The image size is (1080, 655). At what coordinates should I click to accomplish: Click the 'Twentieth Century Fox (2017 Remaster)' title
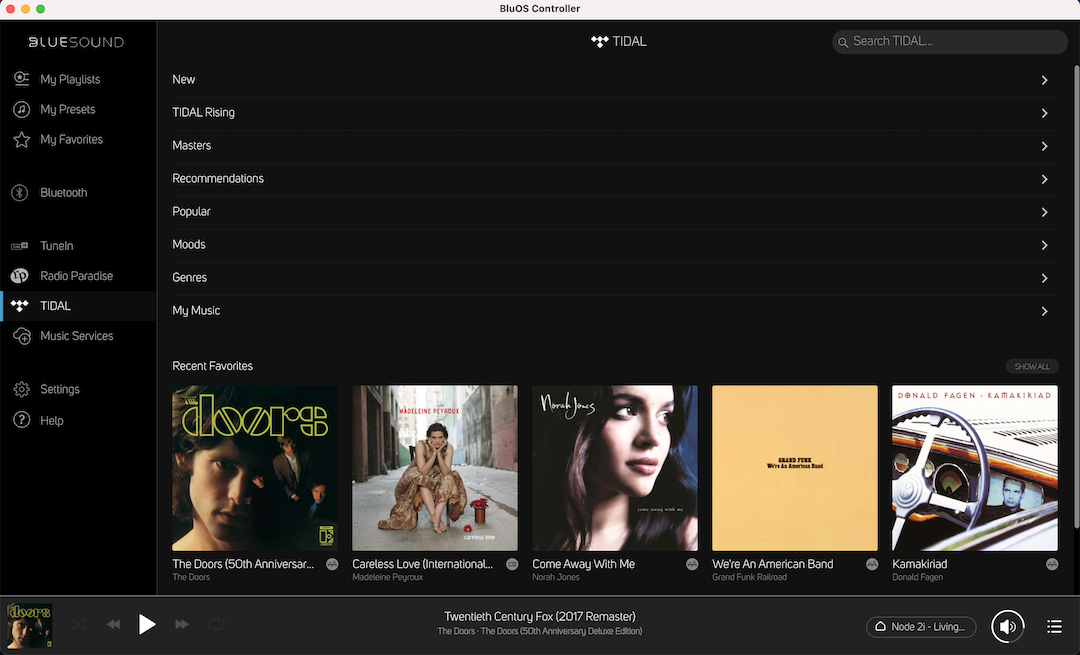point(540,616)
